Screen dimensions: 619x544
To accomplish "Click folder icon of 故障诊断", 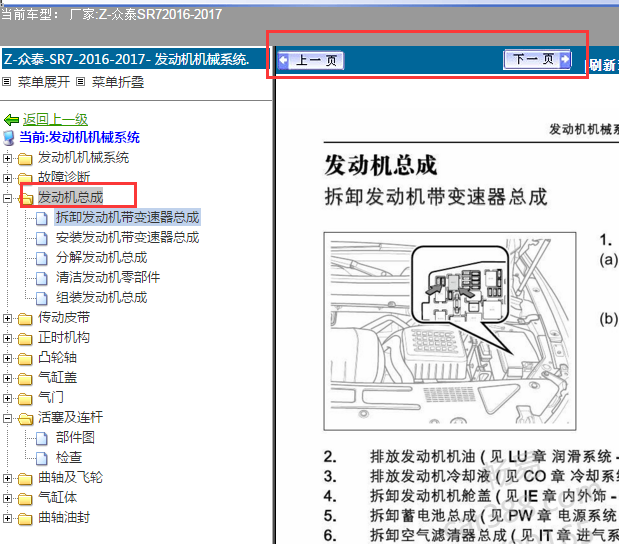I will coord(25,179).
